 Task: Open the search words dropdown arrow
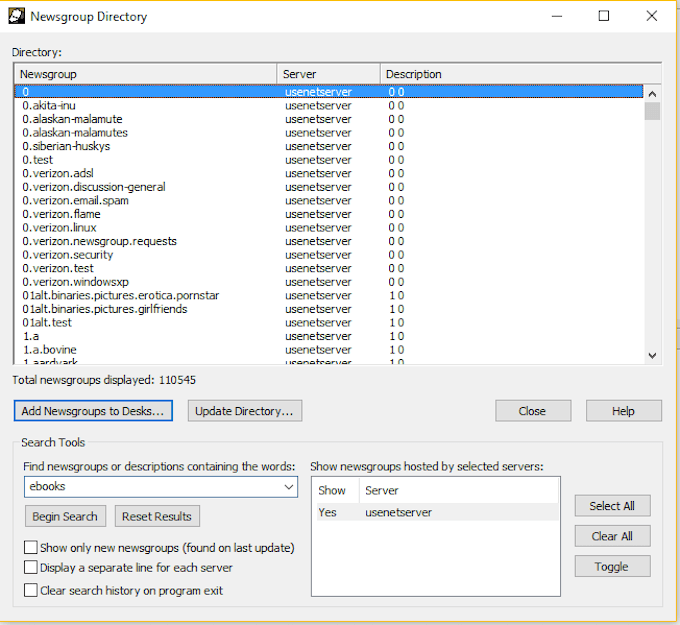point(289,487)
